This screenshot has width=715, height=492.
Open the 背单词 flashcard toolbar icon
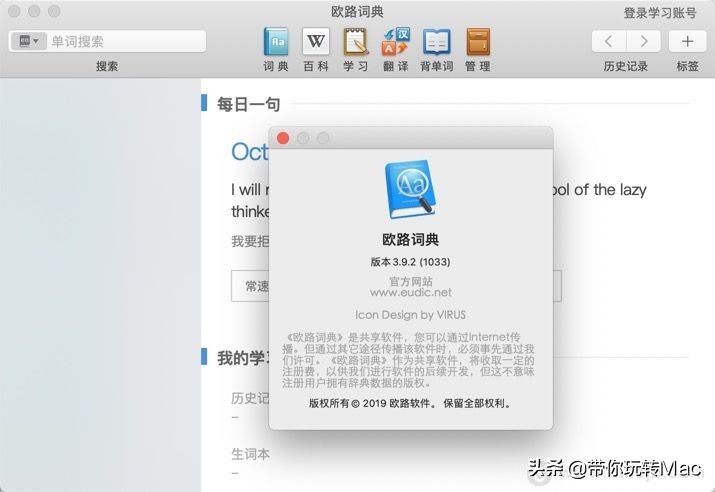point(436,41)
